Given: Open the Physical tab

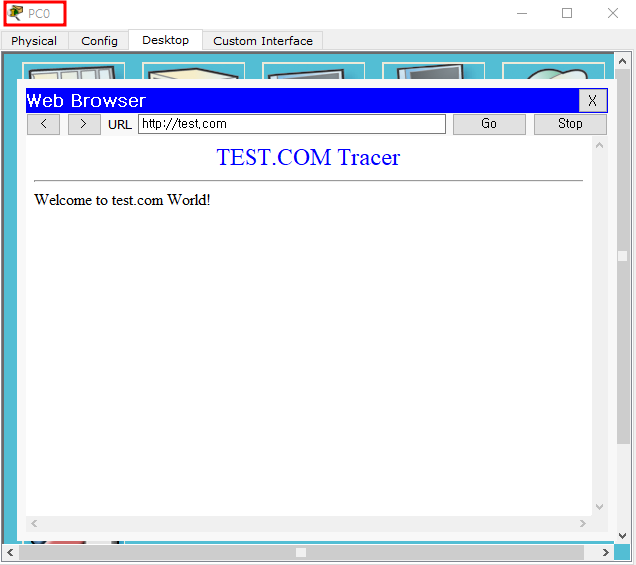Looking at the screenshot, I should pyautogui.click(x=34, y=41).
